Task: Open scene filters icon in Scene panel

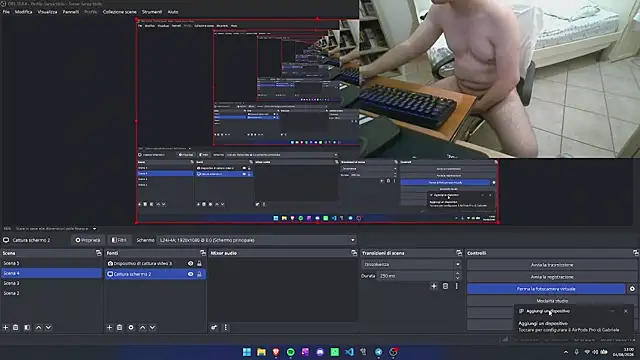Action: pos(27,327)
